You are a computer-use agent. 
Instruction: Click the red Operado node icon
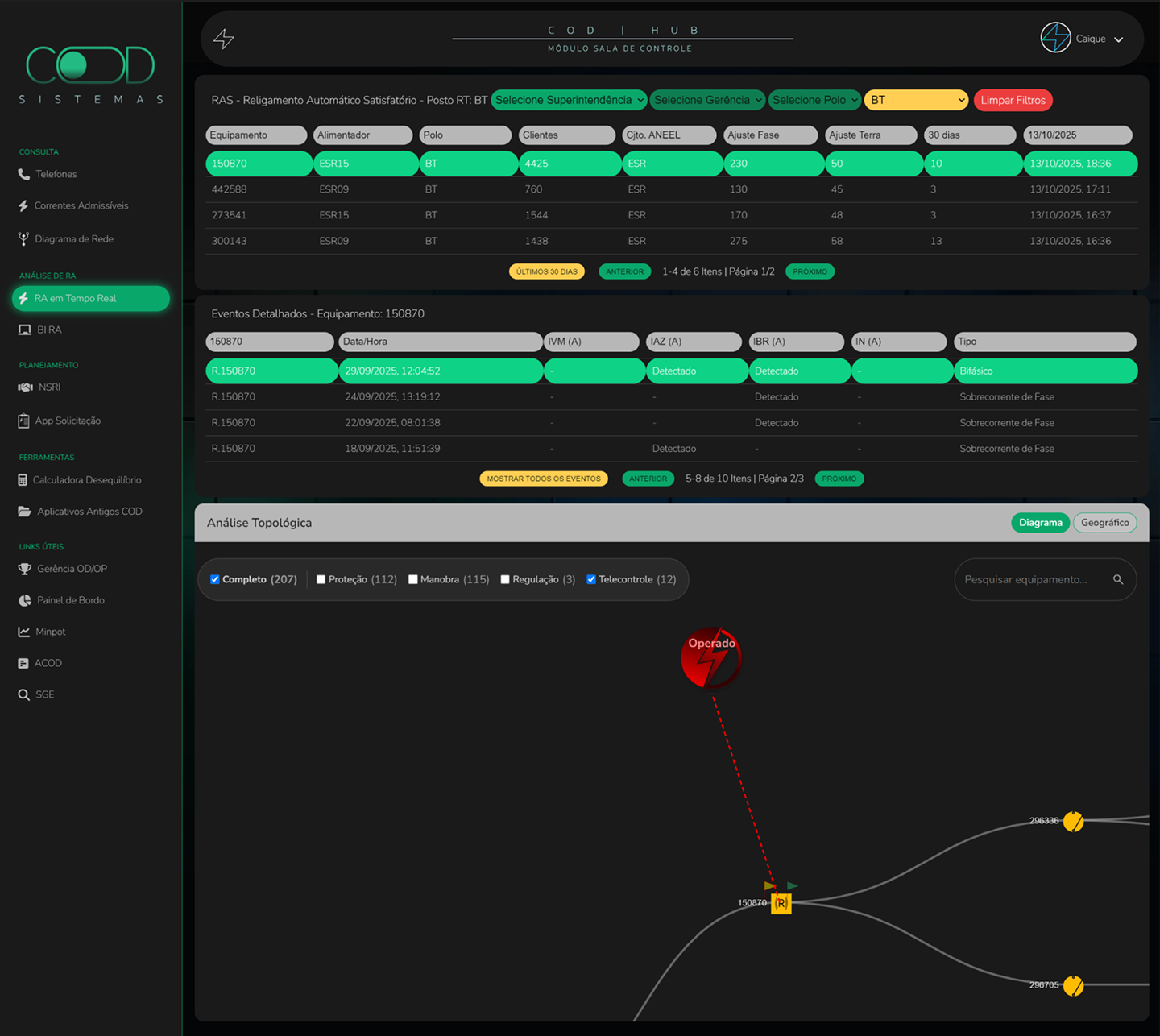710,658
